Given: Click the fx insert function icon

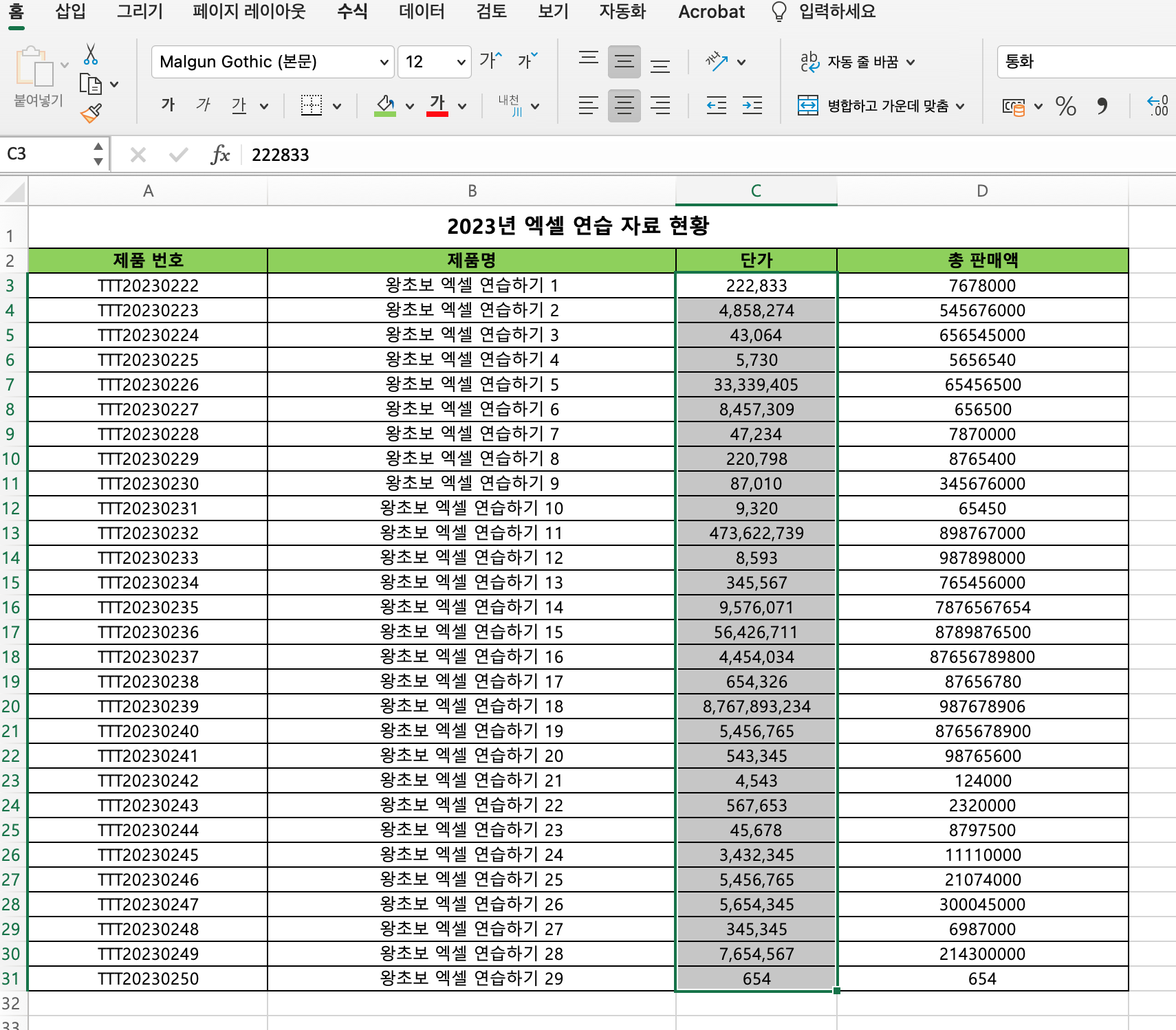Looking at the screenshot, I should [220, 155].
